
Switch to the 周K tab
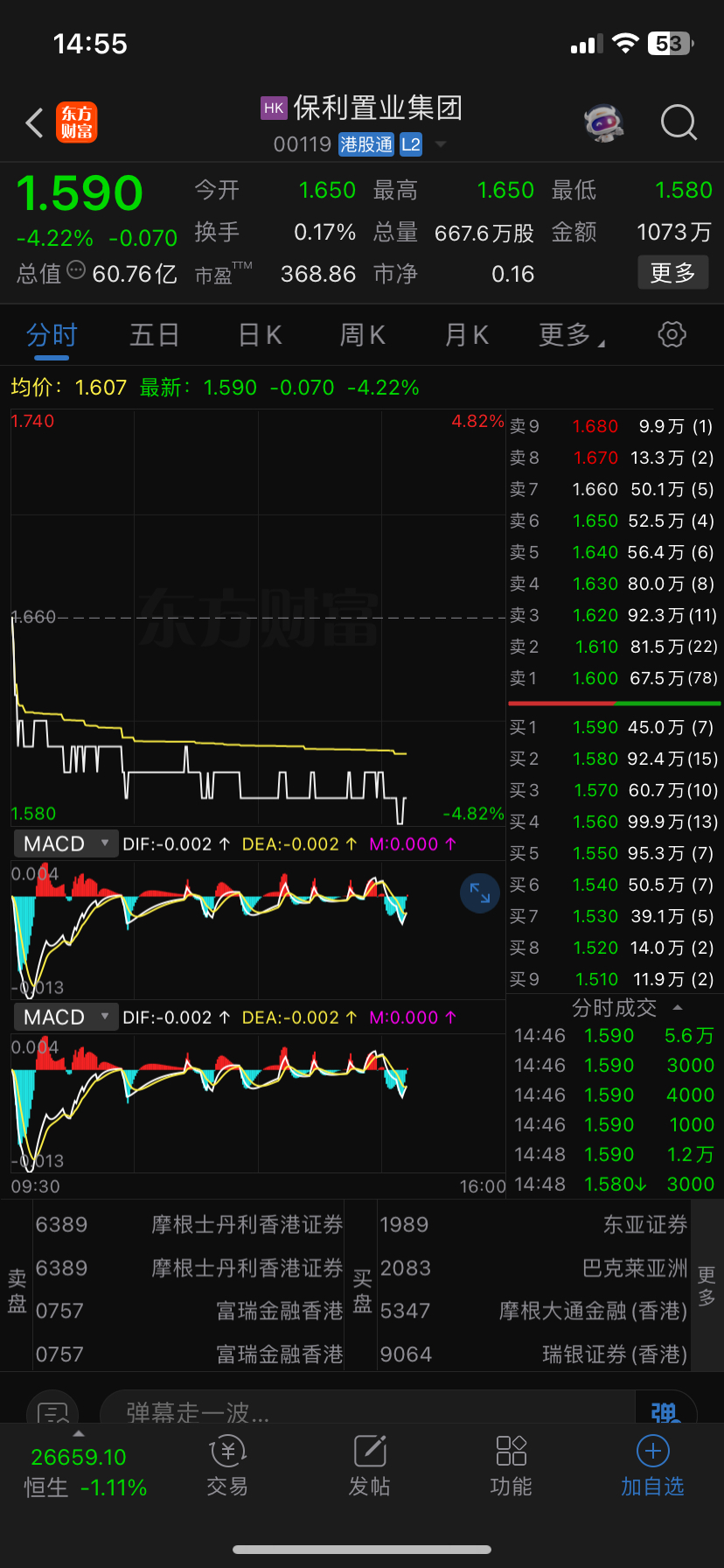[363, 335]
